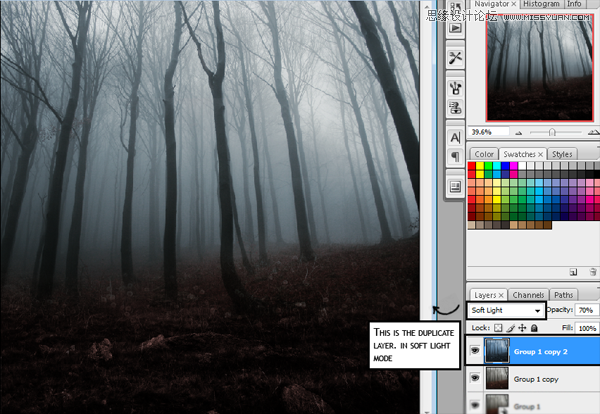Open the Brushes panel icon
The height and width of the screenshot is (414, 600).
click(455, 88)
